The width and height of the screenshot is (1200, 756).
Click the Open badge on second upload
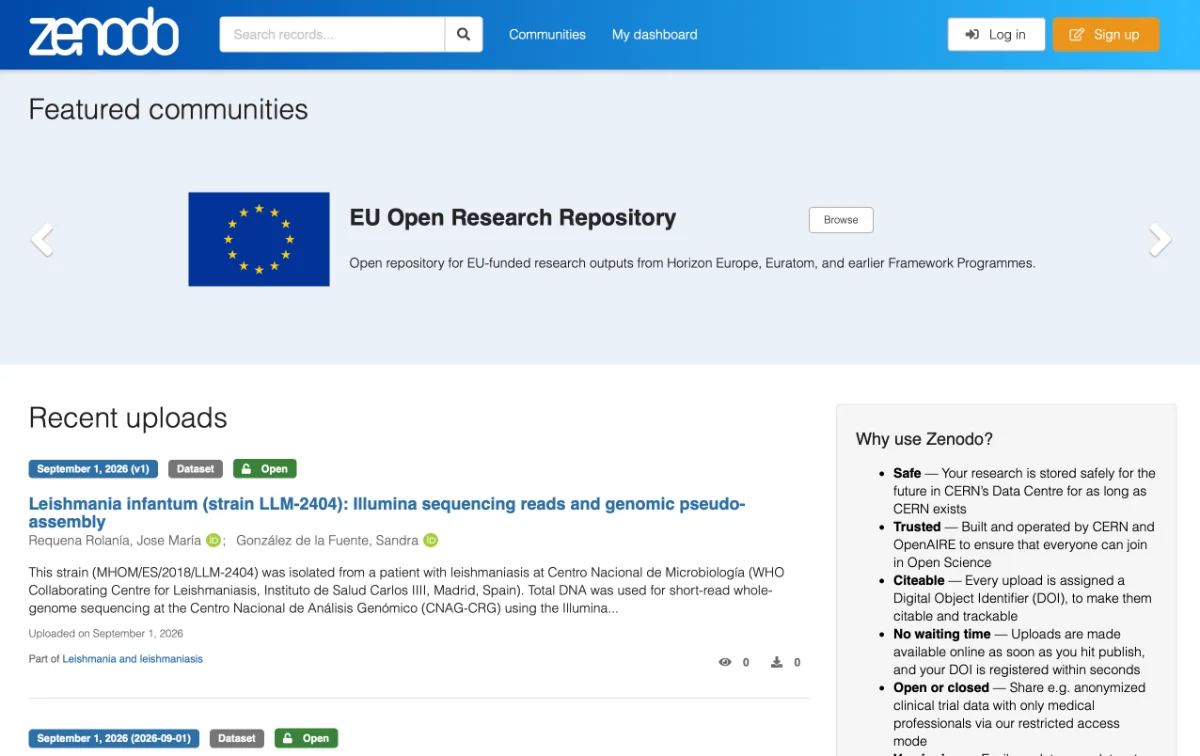(x=306, y=738)
